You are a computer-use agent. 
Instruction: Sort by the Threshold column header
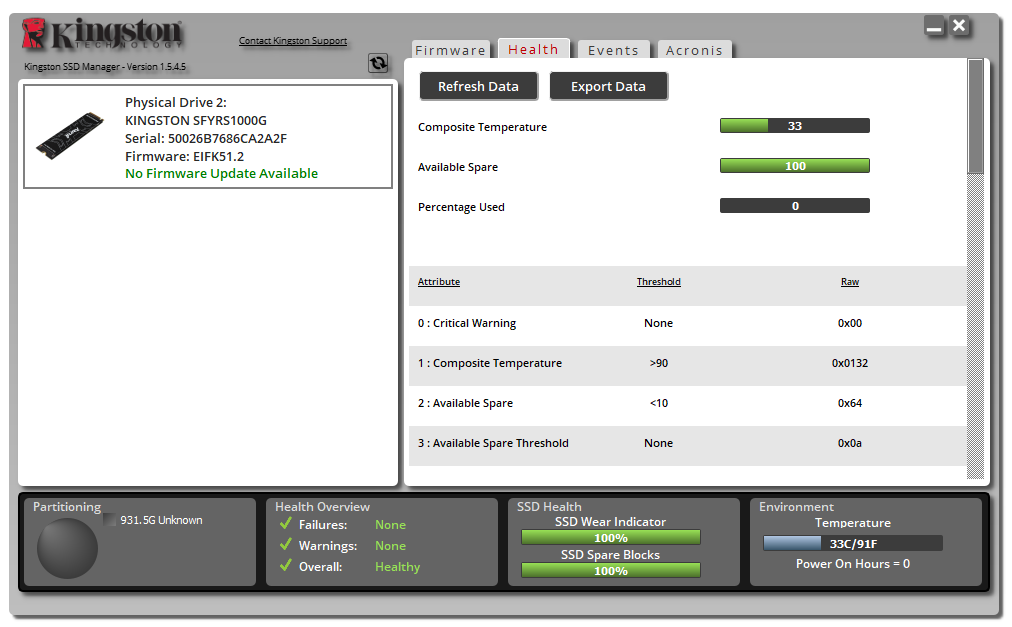[658, 282]
